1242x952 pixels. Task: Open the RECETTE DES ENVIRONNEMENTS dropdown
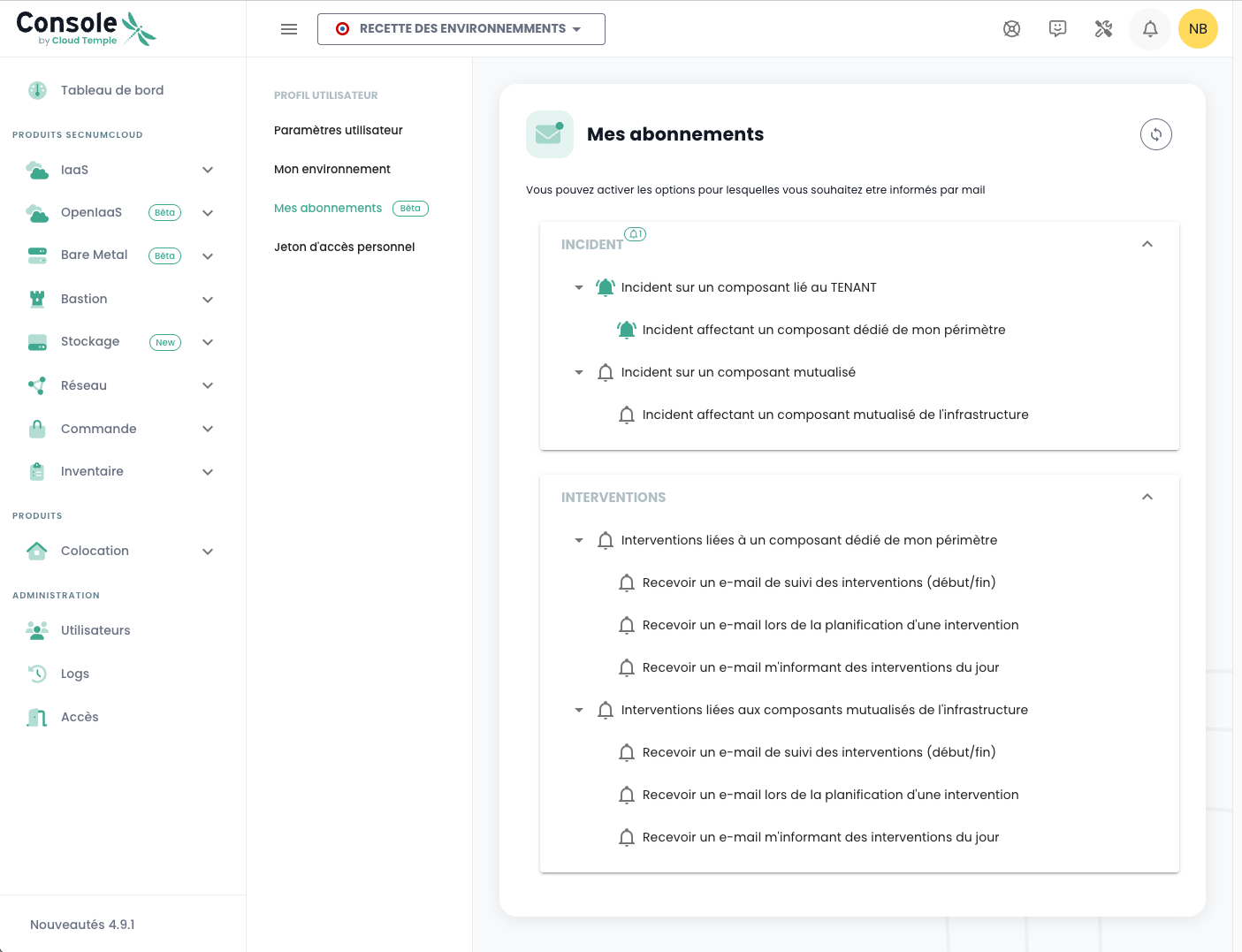[461, 29]
